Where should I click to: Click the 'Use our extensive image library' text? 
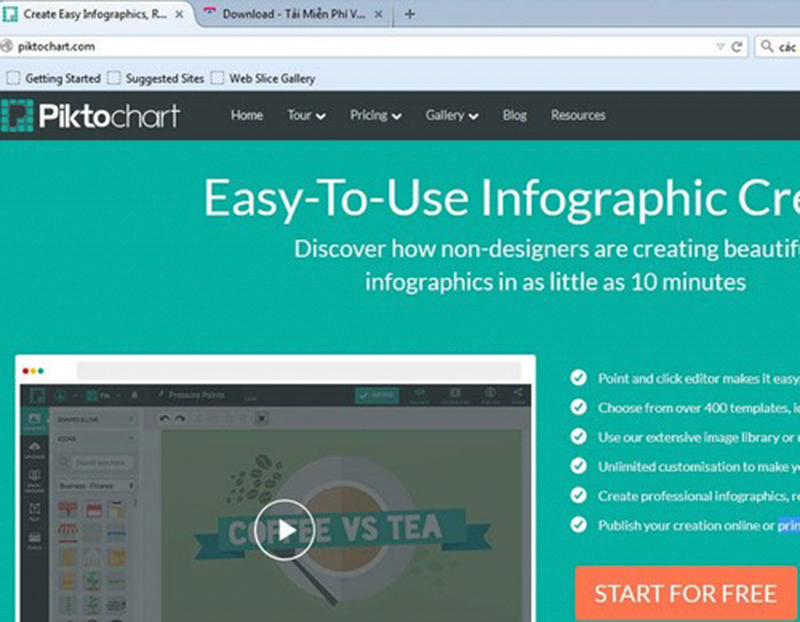pos(699,437)
